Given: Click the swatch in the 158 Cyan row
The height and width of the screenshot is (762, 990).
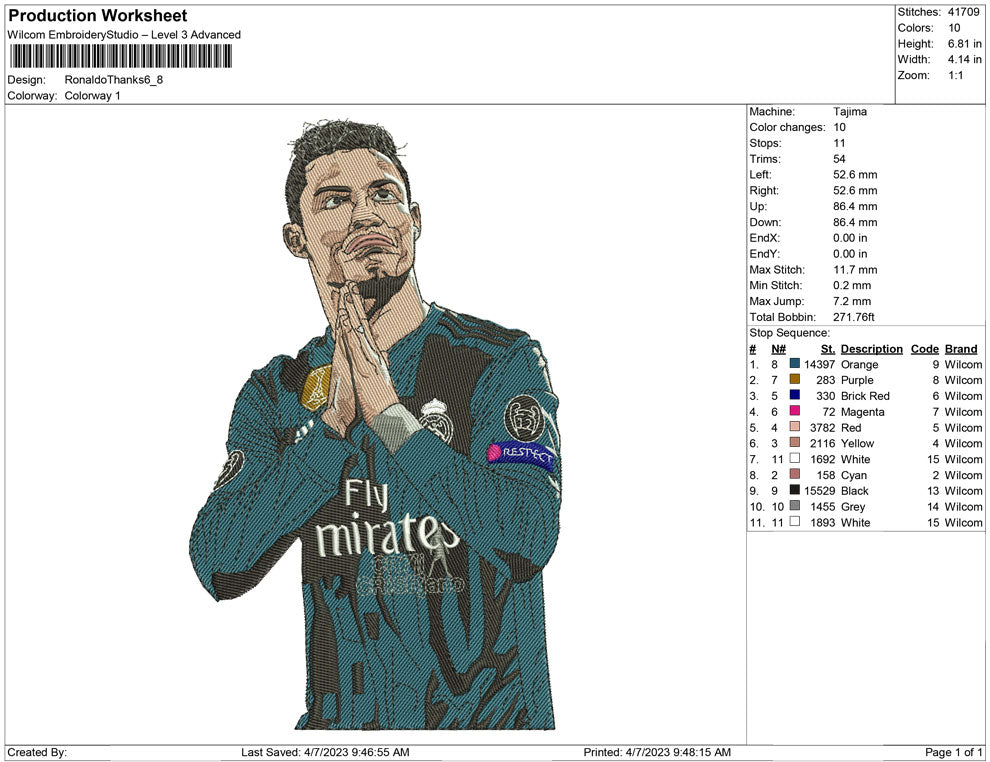Looking at the screenshot, I should (794, 473).
